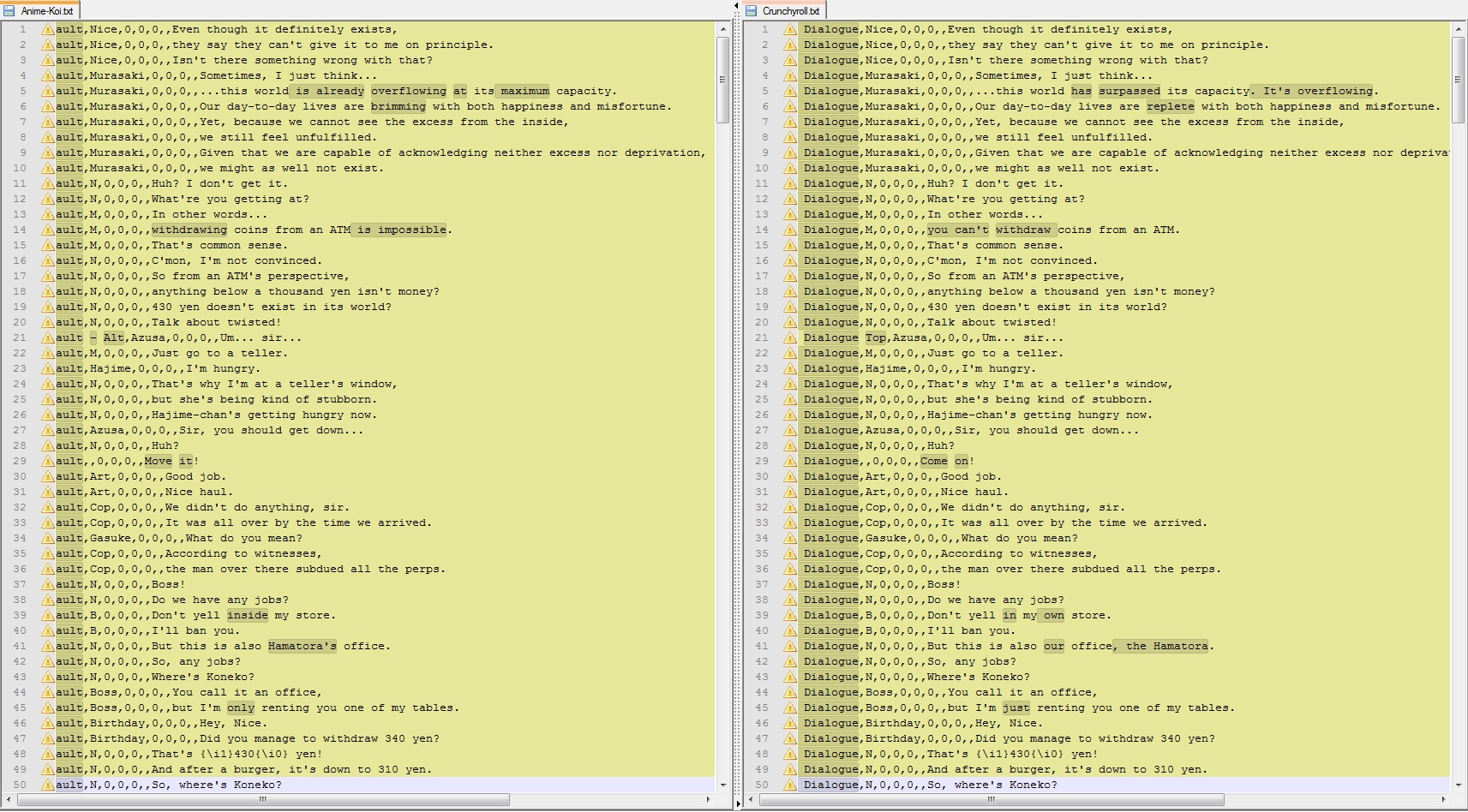Click the down arrow of Anime-Koi vertical scrollbar
This screenshot has width=1468, height=812.
[x=723, y=785]
